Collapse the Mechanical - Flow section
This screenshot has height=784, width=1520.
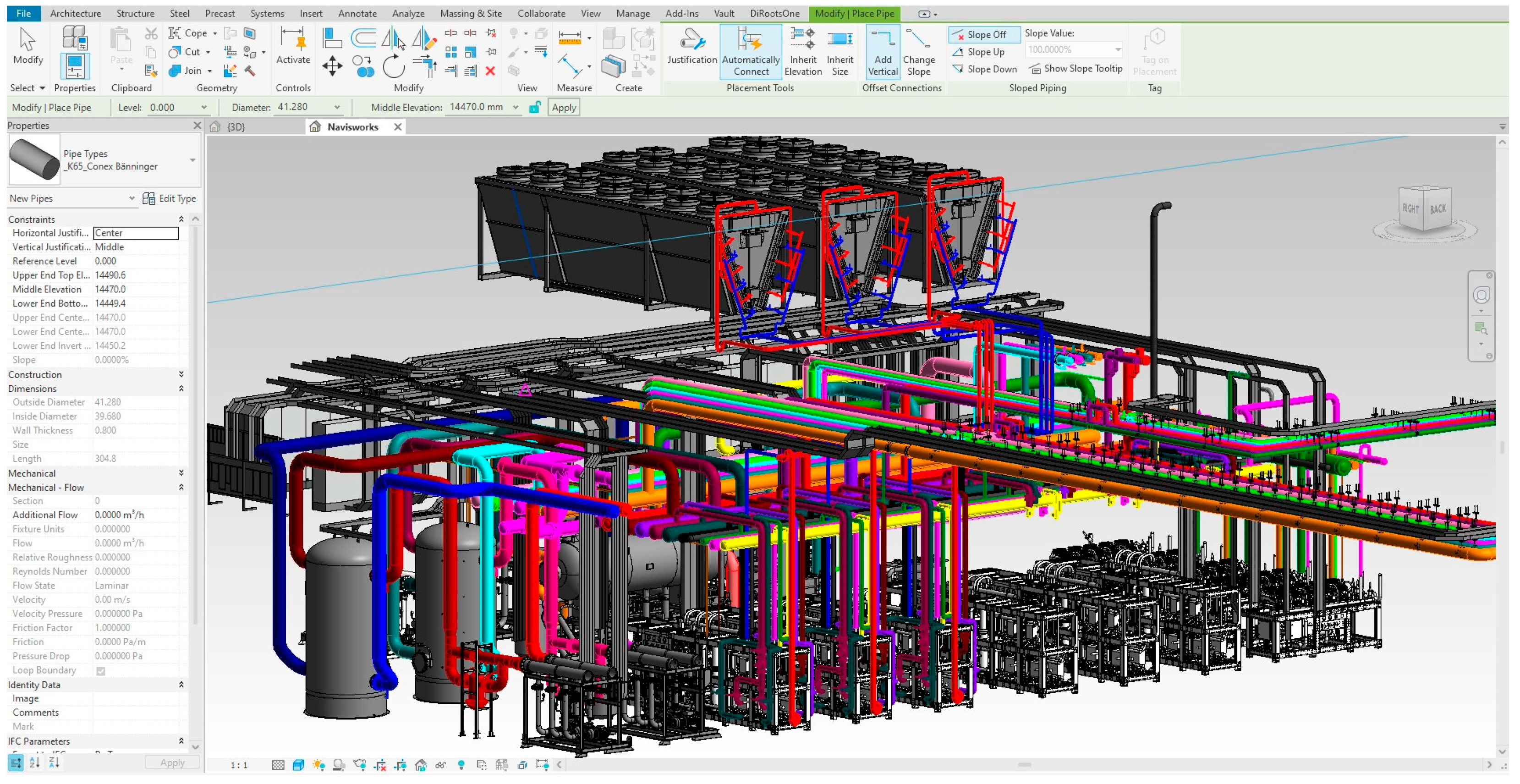coord(181,487)
